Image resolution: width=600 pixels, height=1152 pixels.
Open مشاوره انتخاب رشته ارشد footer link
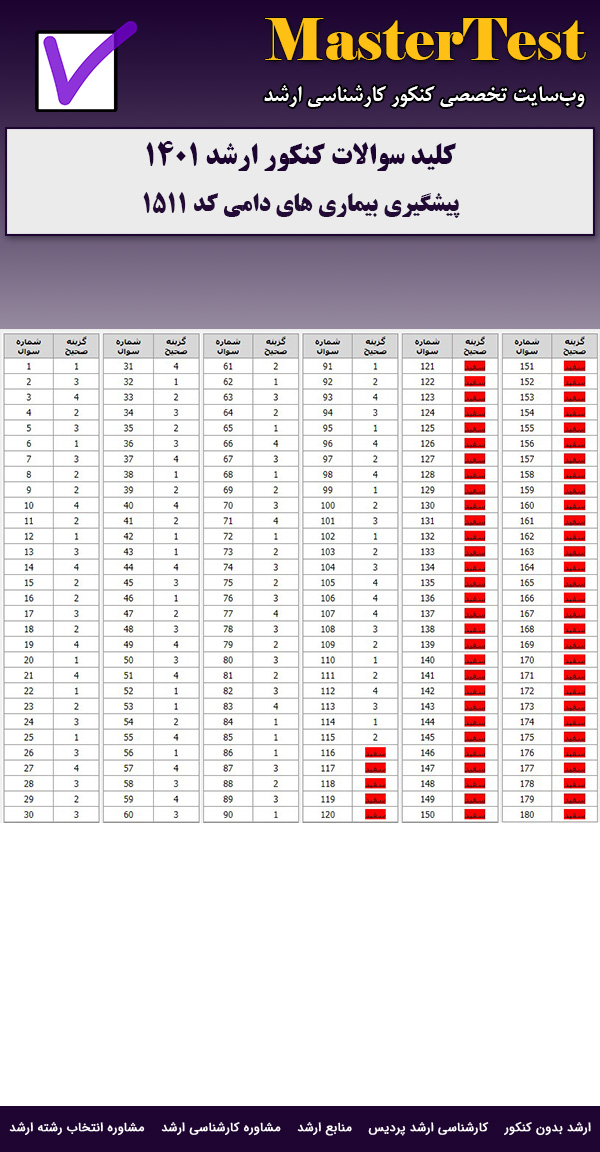[x=78, y=1127]
